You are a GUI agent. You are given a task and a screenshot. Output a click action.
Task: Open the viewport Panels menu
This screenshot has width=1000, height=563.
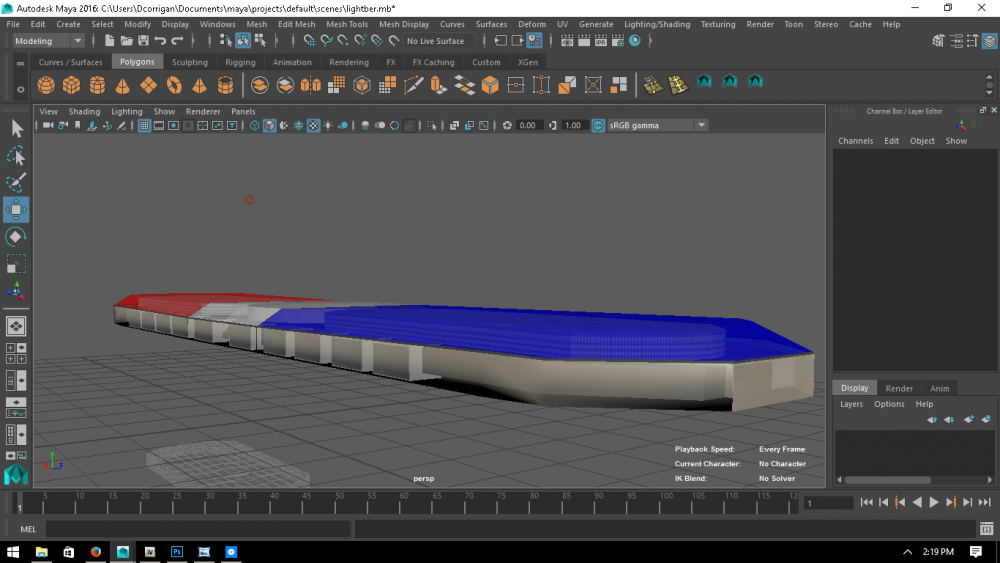click(243, 112)
